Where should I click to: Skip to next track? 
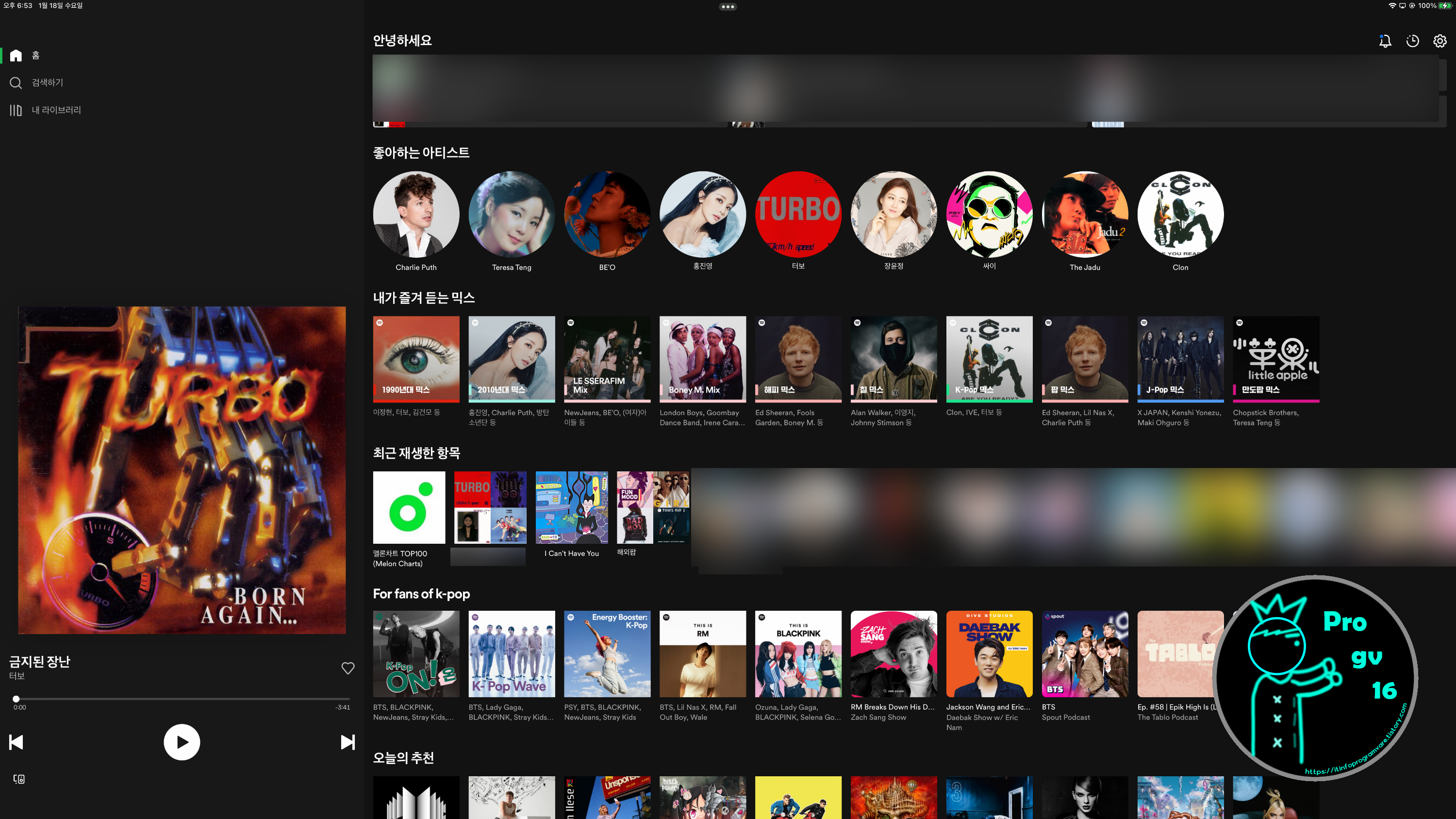[347, 742]
